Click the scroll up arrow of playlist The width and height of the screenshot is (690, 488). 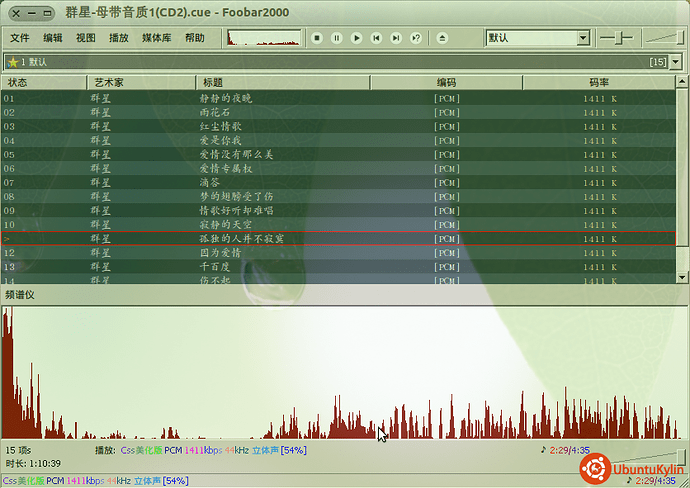pyautogui.click(x=682, y=81)
